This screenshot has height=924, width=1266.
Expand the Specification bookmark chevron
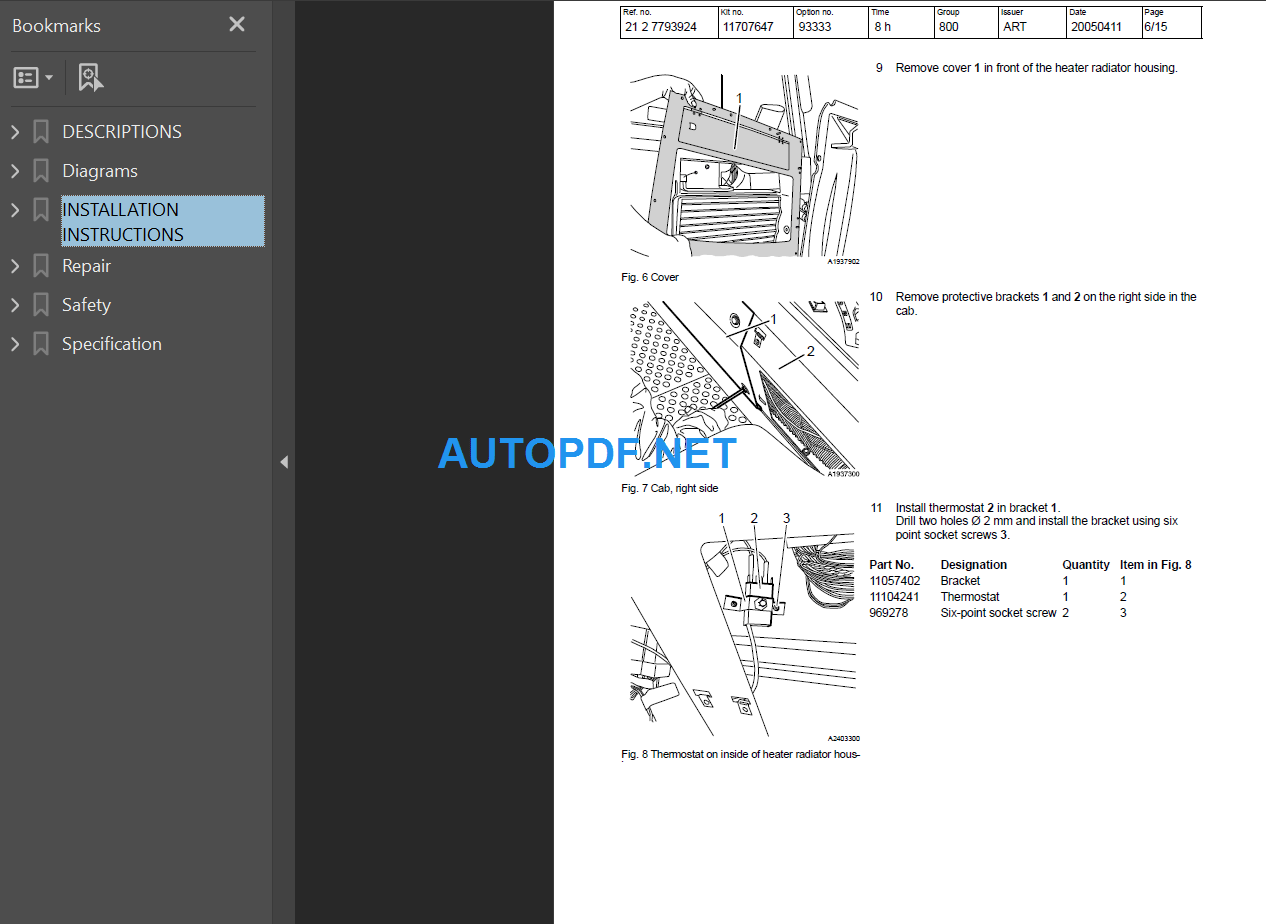click(15, 343)
